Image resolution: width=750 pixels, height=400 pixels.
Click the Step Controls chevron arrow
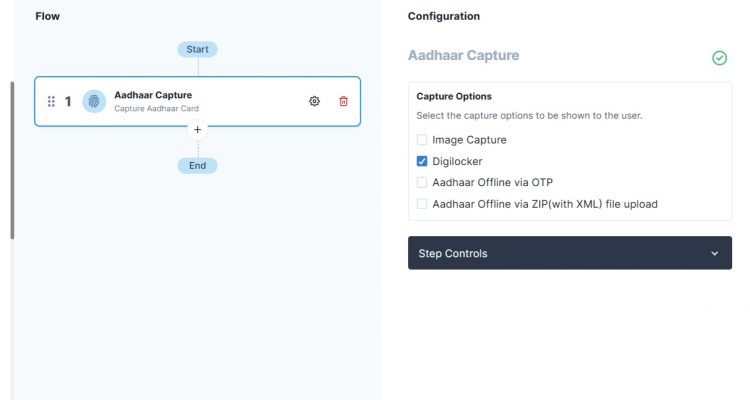715,253
